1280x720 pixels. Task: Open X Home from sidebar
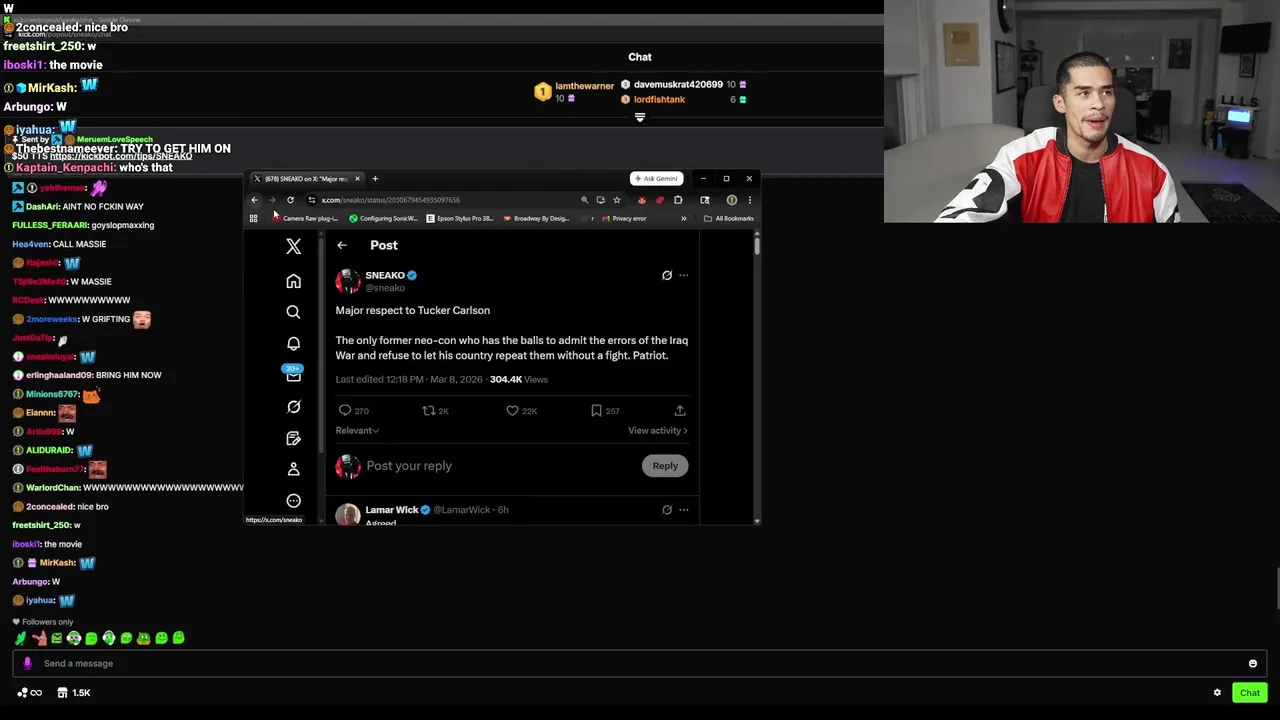tap(293, 281)
